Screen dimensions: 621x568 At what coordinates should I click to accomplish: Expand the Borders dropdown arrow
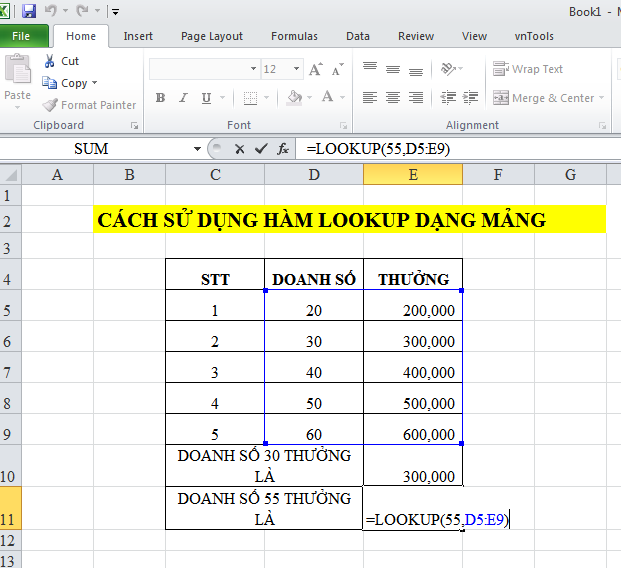pyautogui.click(x=267, y=98)
